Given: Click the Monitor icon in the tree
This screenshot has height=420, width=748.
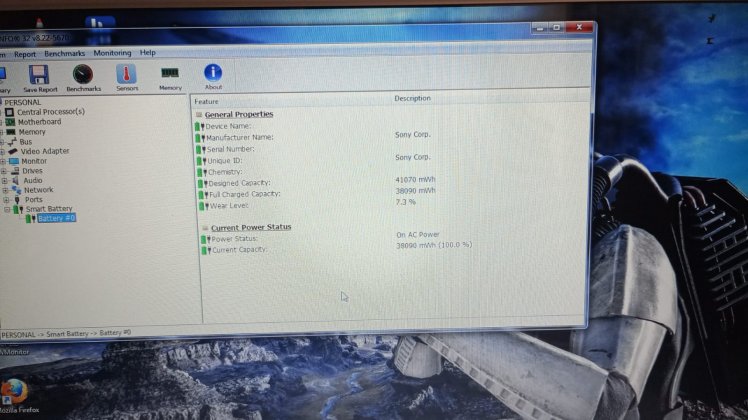Looking at the screenshot, I should (13, 161).
